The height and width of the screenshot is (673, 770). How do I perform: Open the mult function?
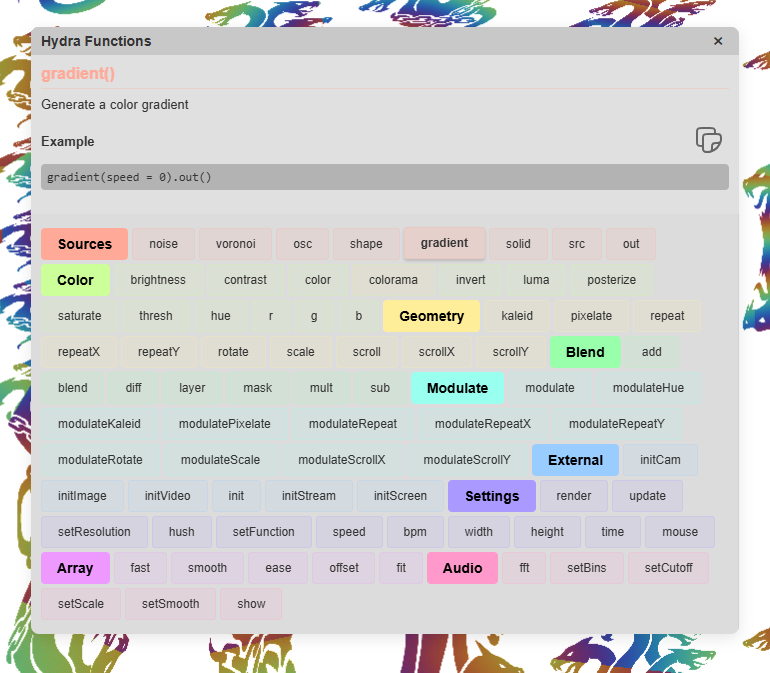coord(321,388)
